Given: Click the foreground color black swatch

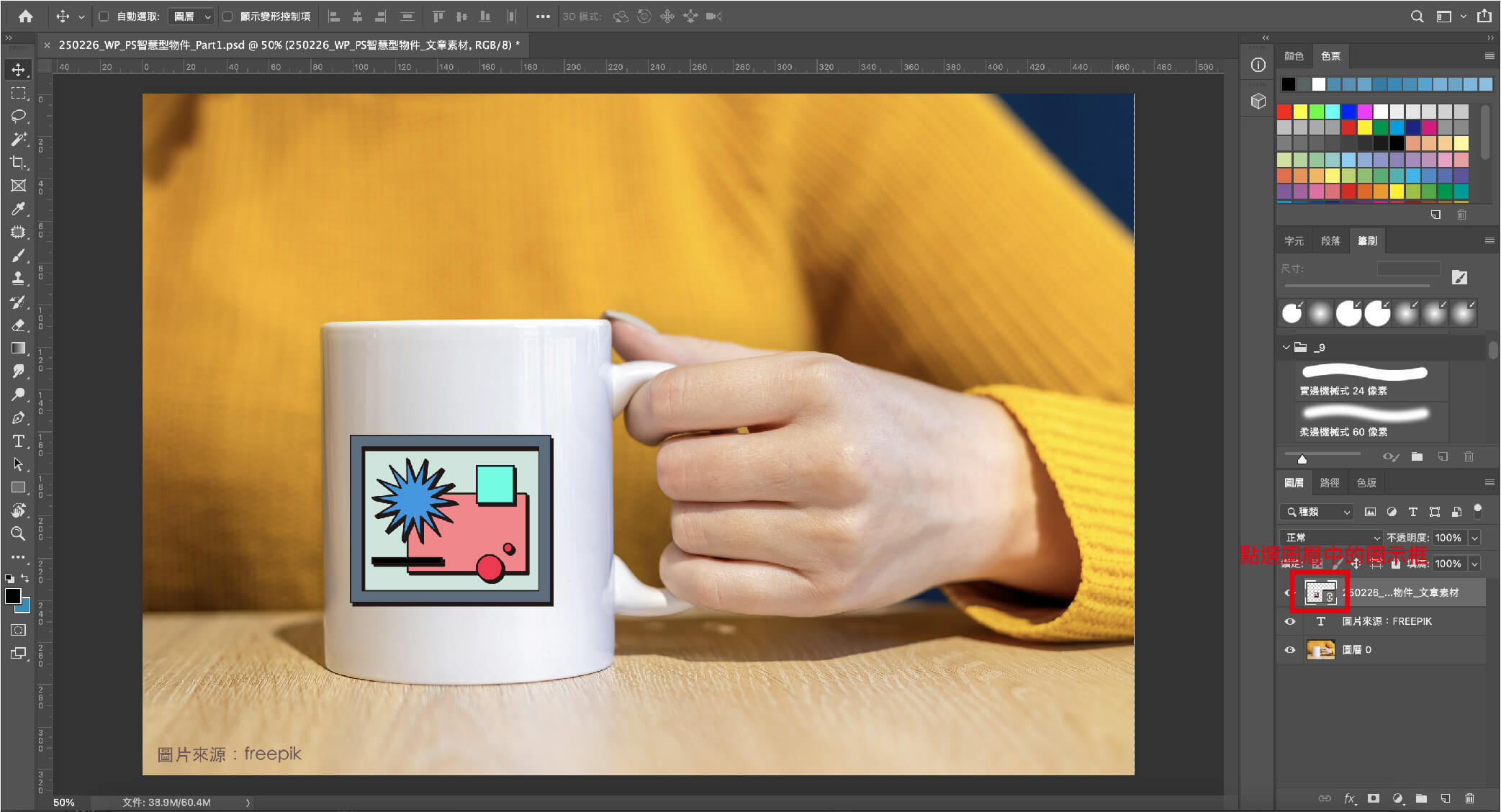Looking at the screenshot, I should pyautogui.click(x=13, y=596).
